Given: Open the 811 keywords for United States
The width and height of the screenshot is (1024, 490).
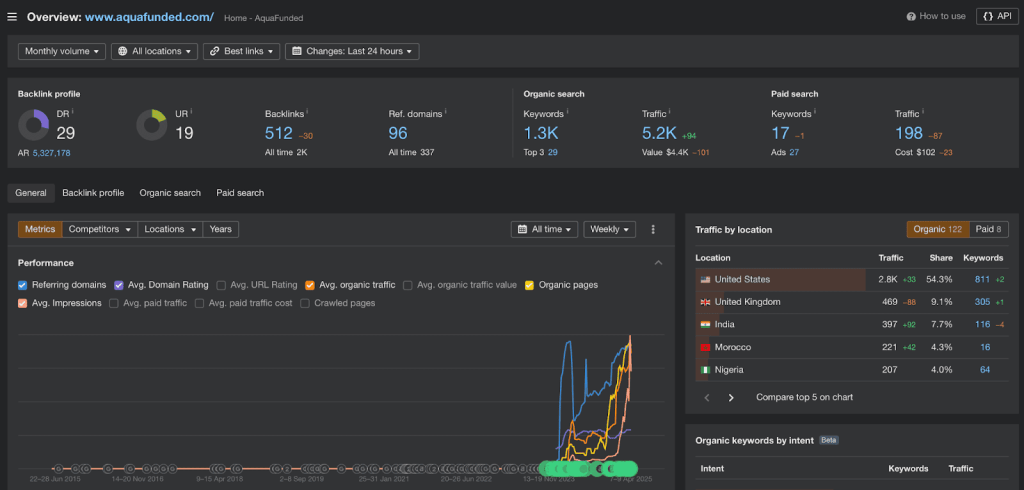Looking at the screenshot, I should [982, 280].
